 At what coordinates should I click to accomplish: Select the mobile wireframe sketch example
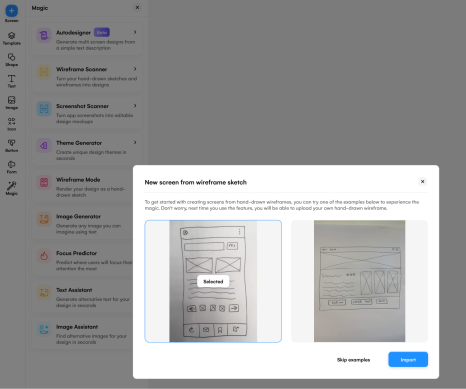(x=213, y=281)
